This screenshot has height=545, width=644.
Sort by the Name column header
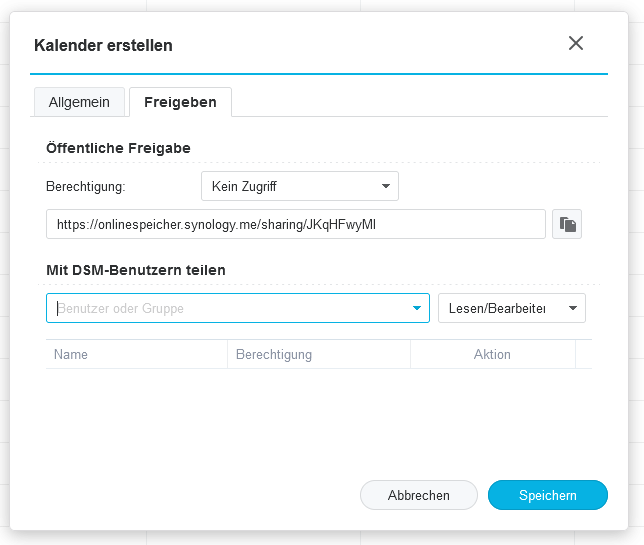[137, 354]
